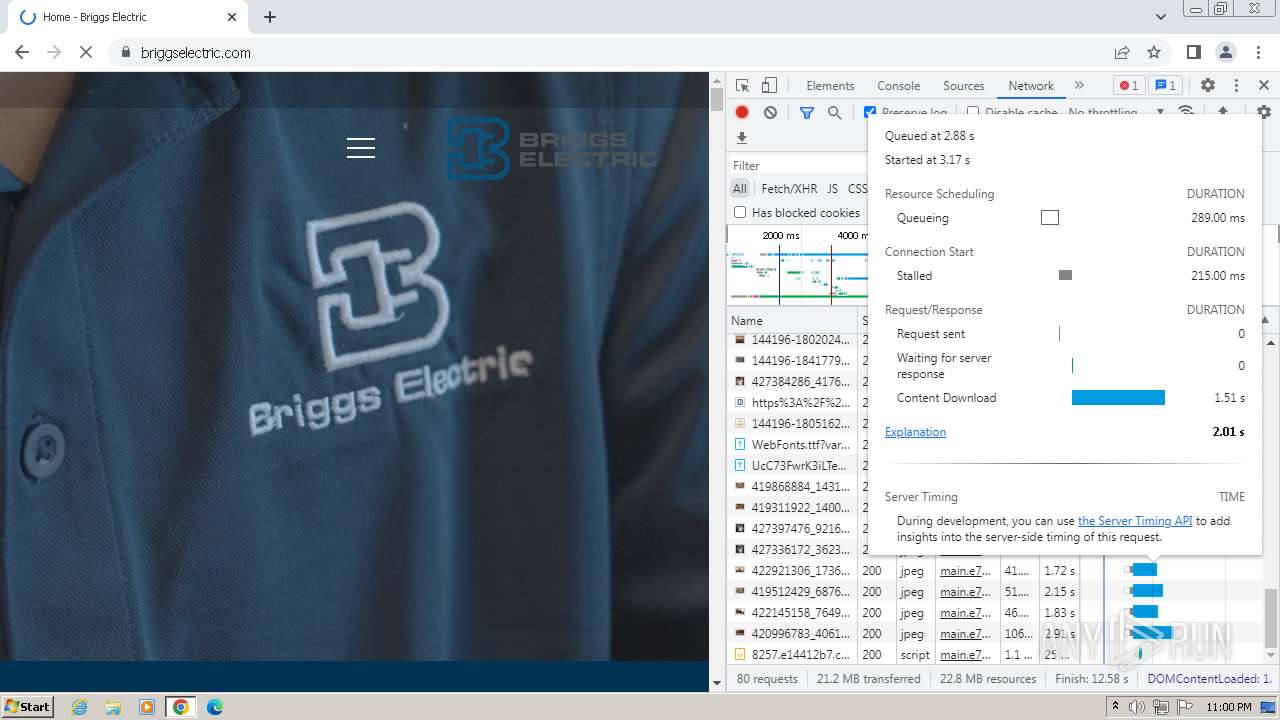Screen dimensions: 1280x720
Task: Switch to the Console tab
Action: pyautogui.click(x=899, y=86)
